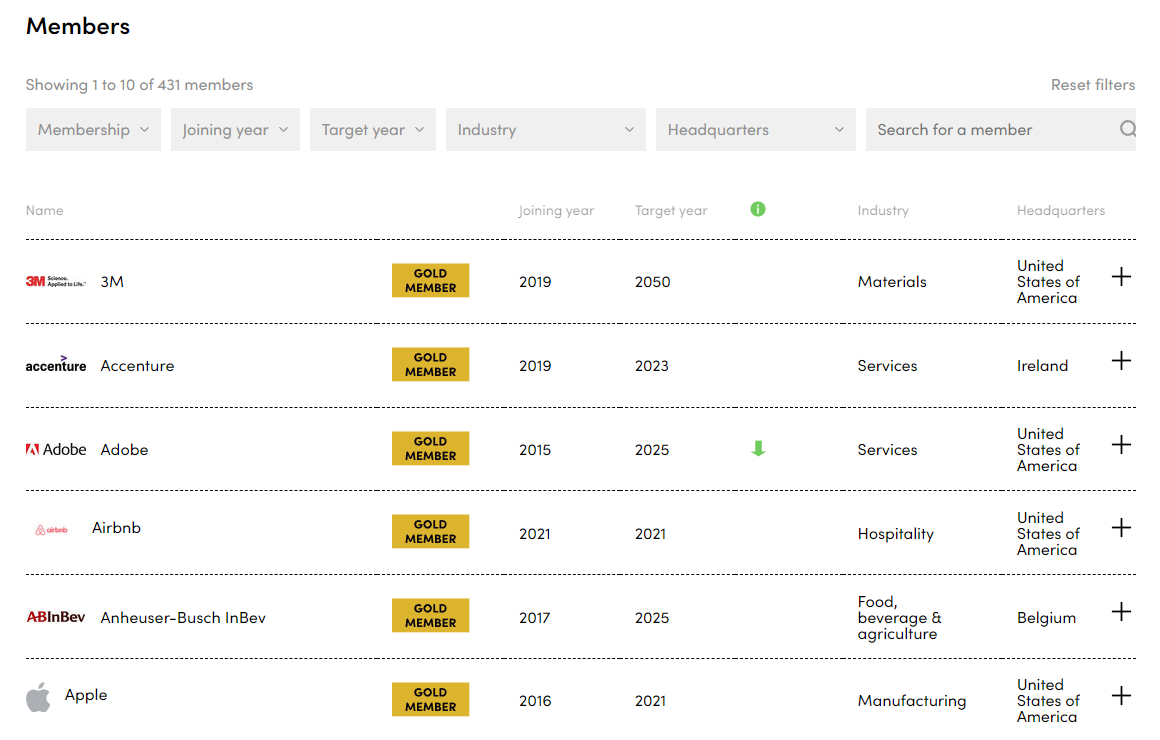The width and height of the screenshot is (1160, 740).
Task: Click the ABInBev logo
Action: click(x=56, y=617)
